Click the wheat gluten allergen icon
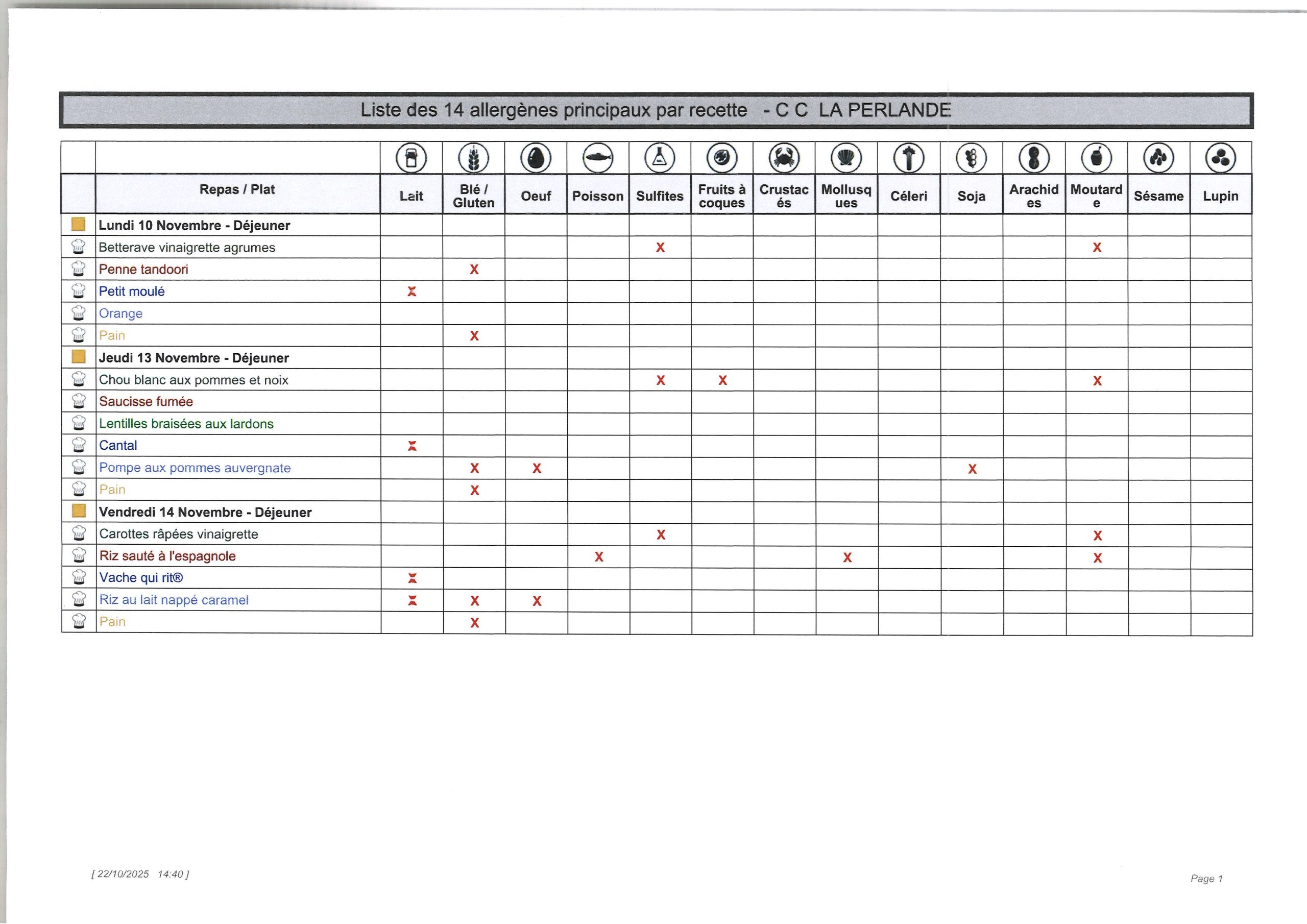 [x=474, y=158]
